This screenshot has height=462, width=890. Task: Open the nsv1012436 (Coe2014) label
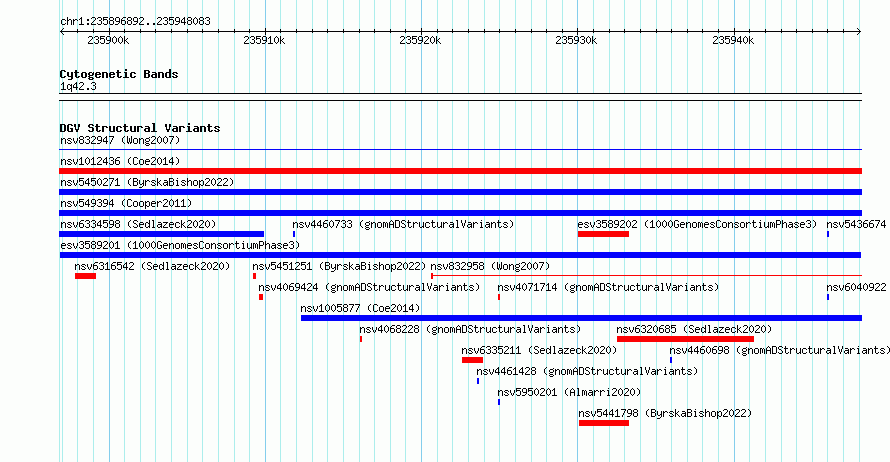click(120, 161)
